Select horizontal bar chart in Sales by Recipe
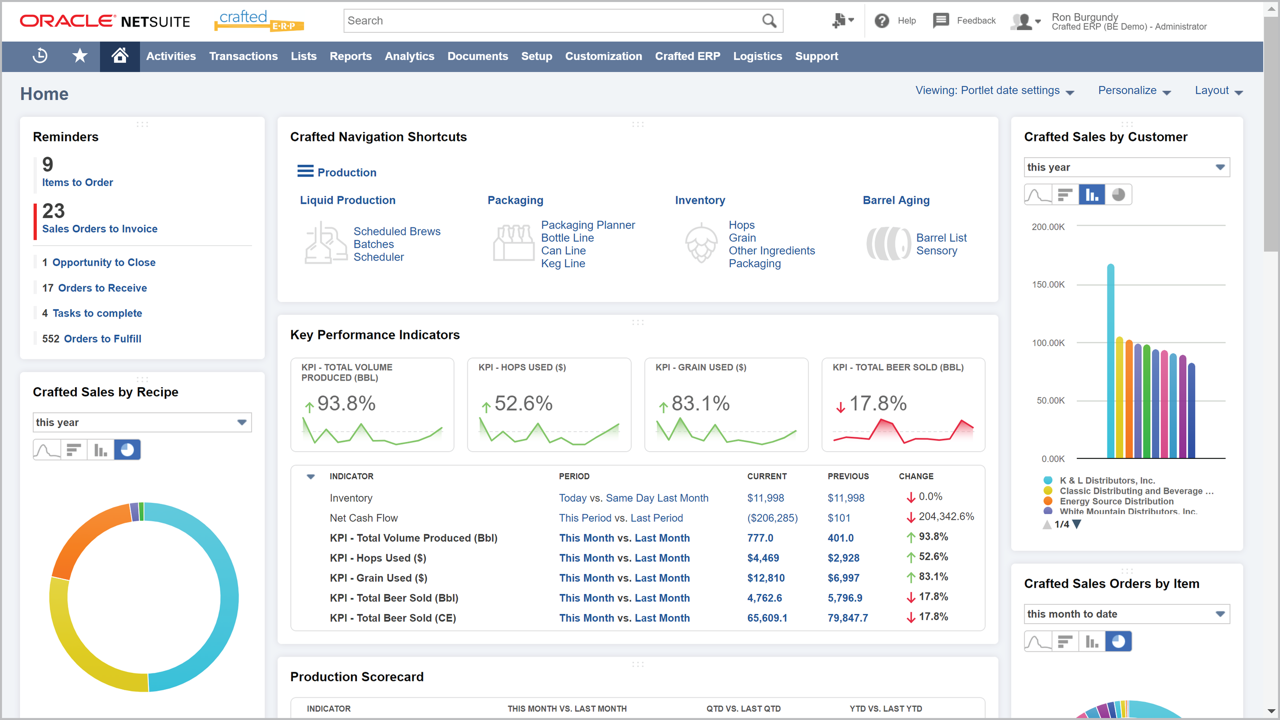 (x=74, y=450)
